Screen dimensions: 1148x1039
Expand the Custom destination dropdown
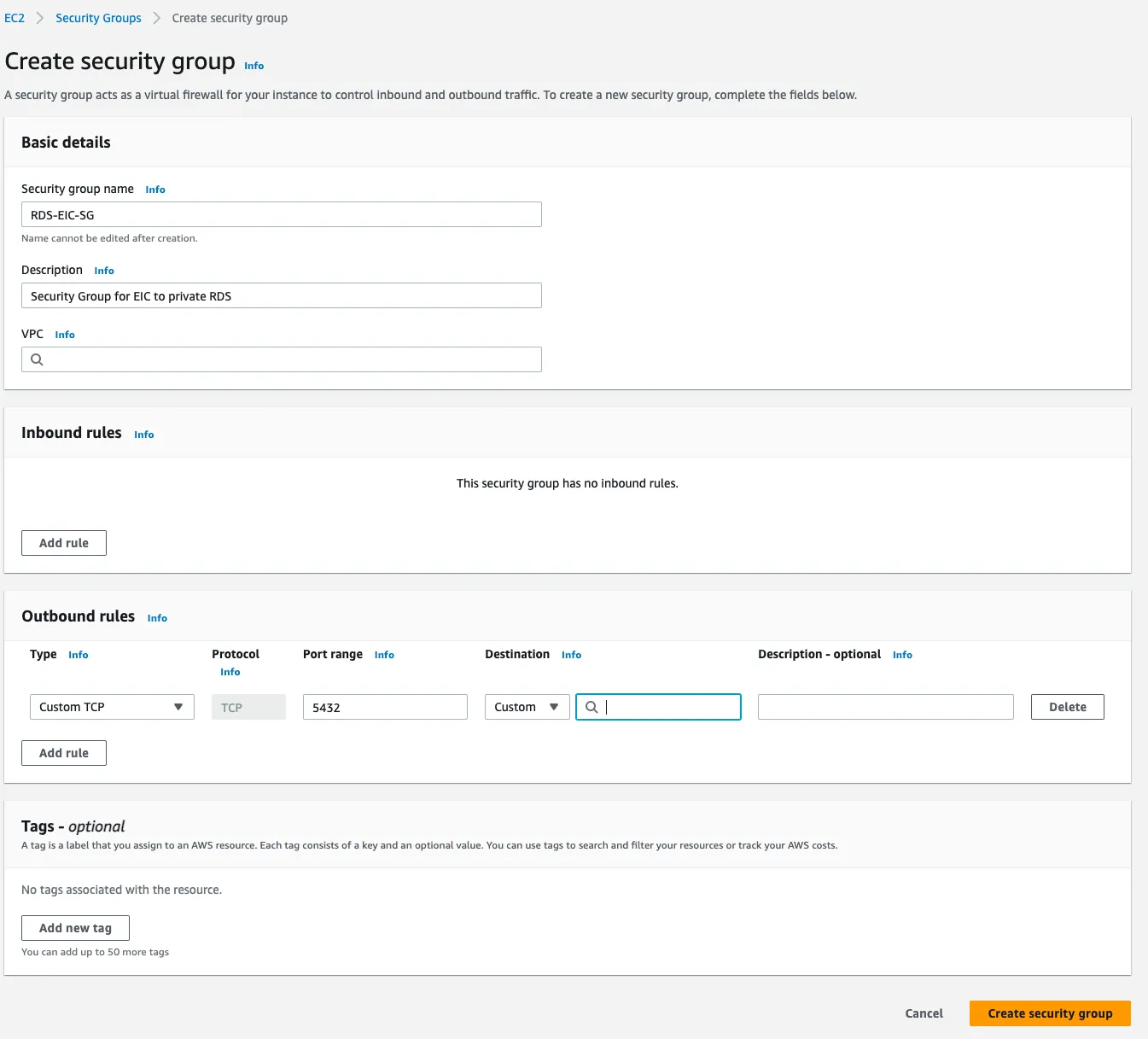point(527,707)
